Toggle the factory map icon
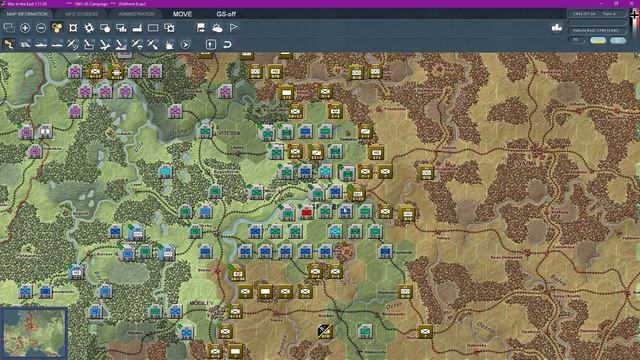This screenshot has height=360, width=640. [x=137, y=28]
